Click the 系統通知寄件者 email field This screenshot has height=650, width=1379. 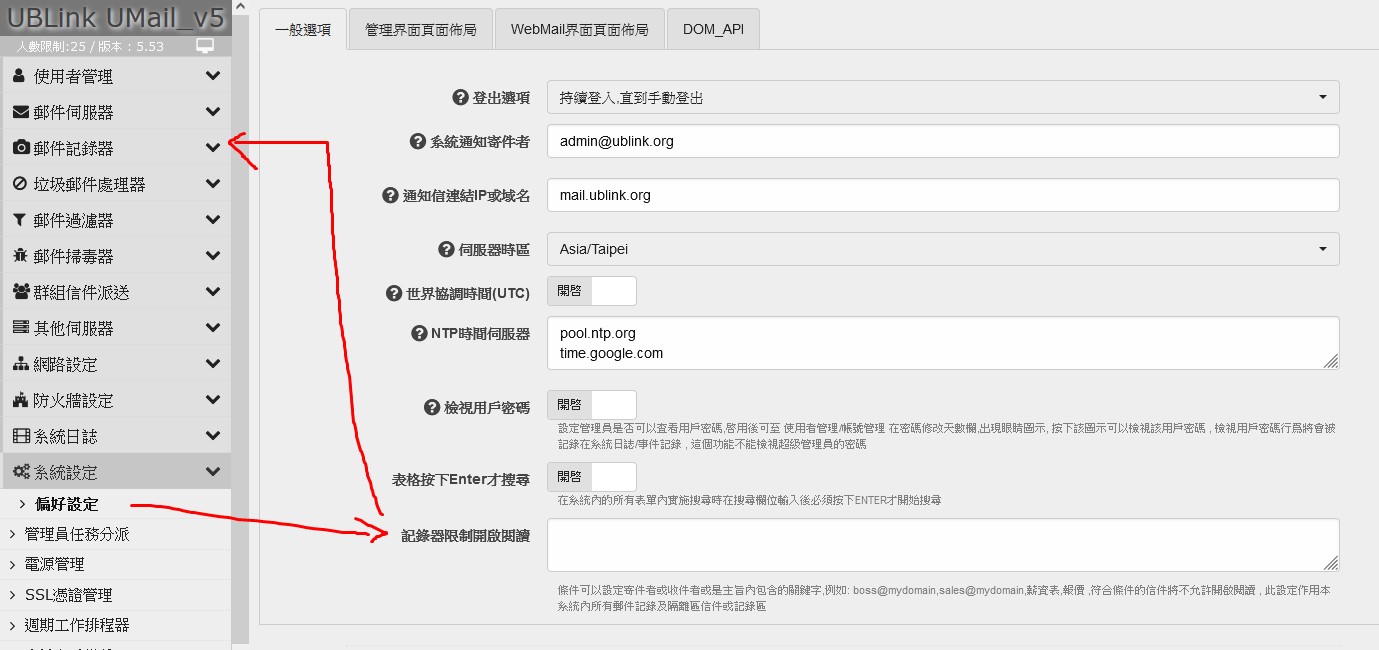[942, 141]
